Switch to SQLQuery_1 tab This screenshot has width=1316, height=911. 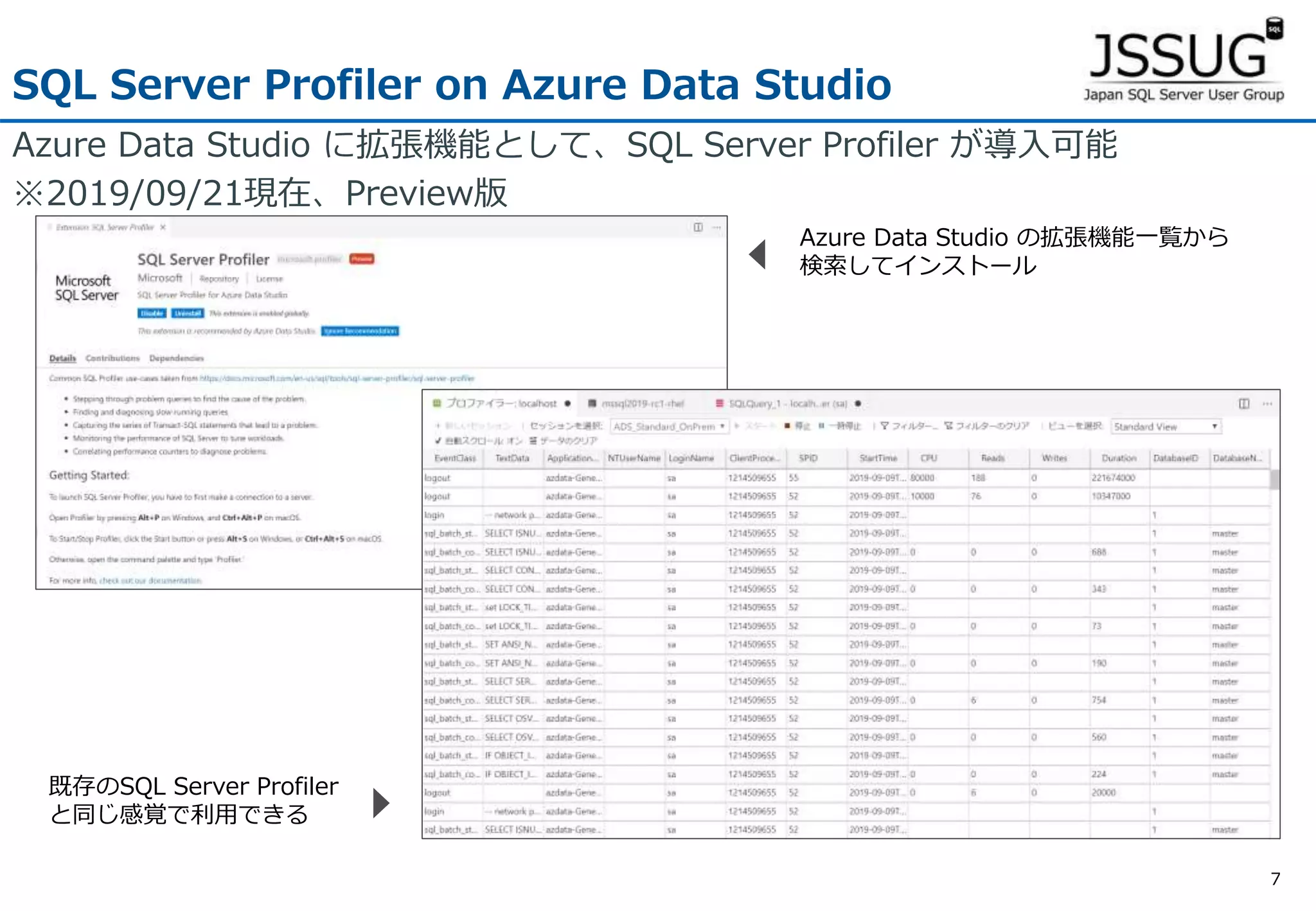pos(788,403)
